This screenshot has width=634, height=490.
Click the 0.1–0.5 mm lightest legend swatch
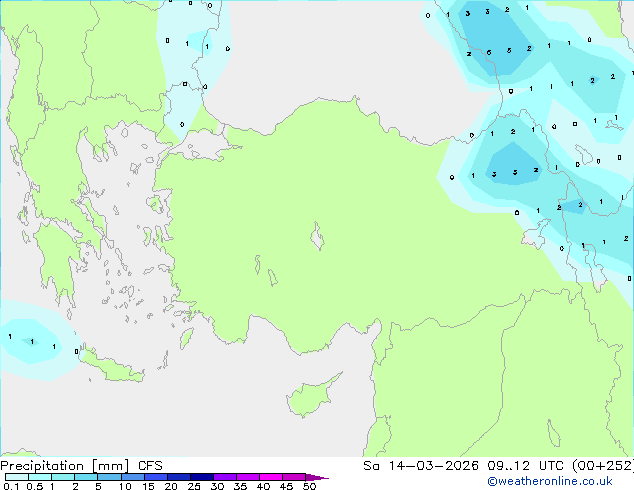pos(17,477)
